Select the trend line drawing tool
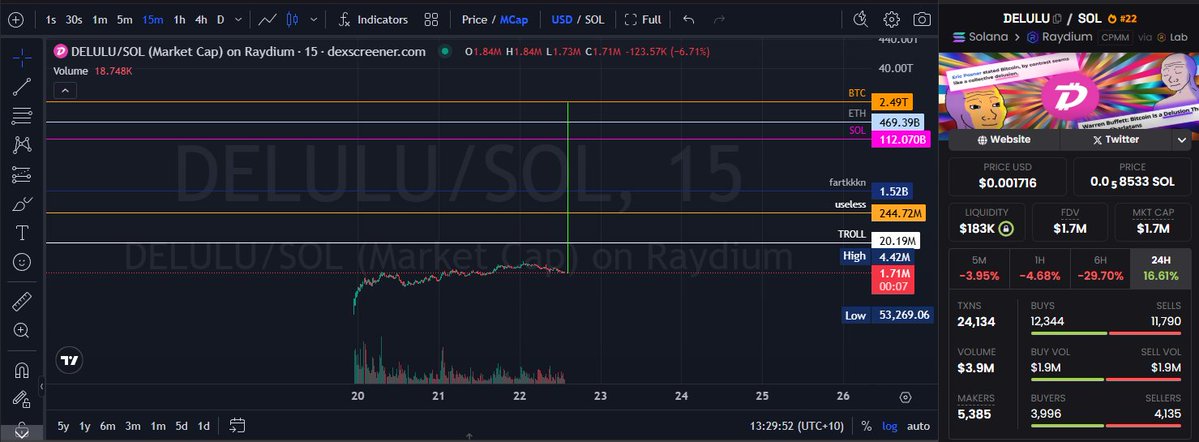This screenshot has width=1199, height=442. (x=22, y=86)
